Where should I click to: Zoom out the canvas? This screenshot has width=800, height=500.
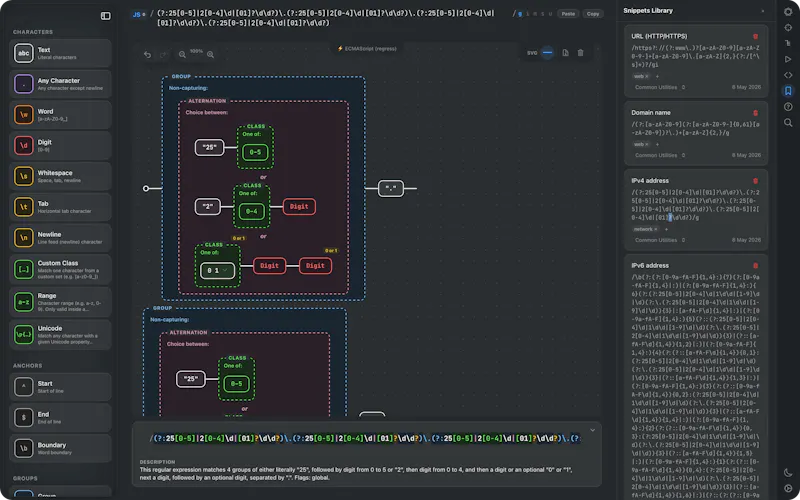pos(182,55)
